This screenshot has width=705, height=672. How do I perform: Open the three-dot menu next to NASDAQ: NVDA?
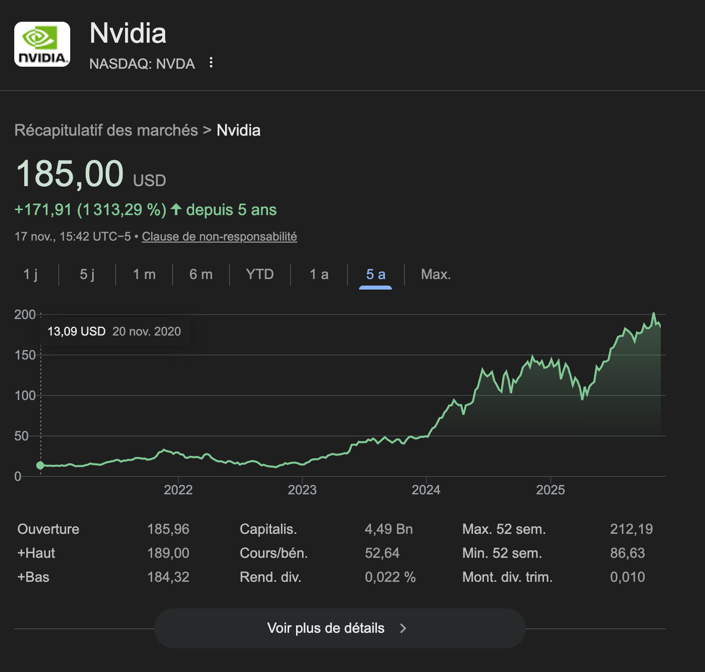[x=211, y=63]
